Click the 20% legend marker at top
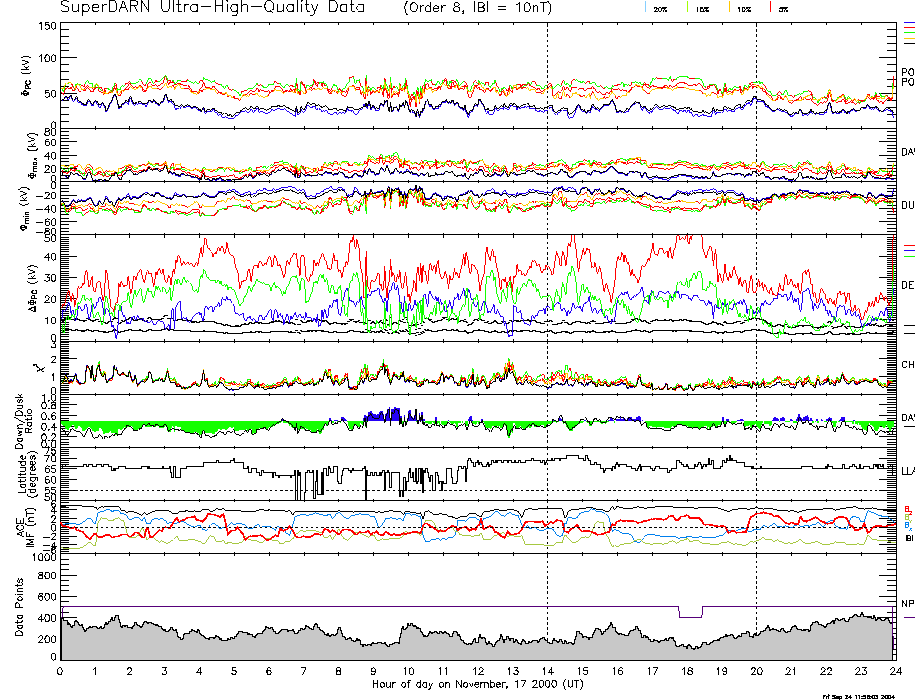The width and height of the screenshot is (915, 700). [x=659, y=8]
